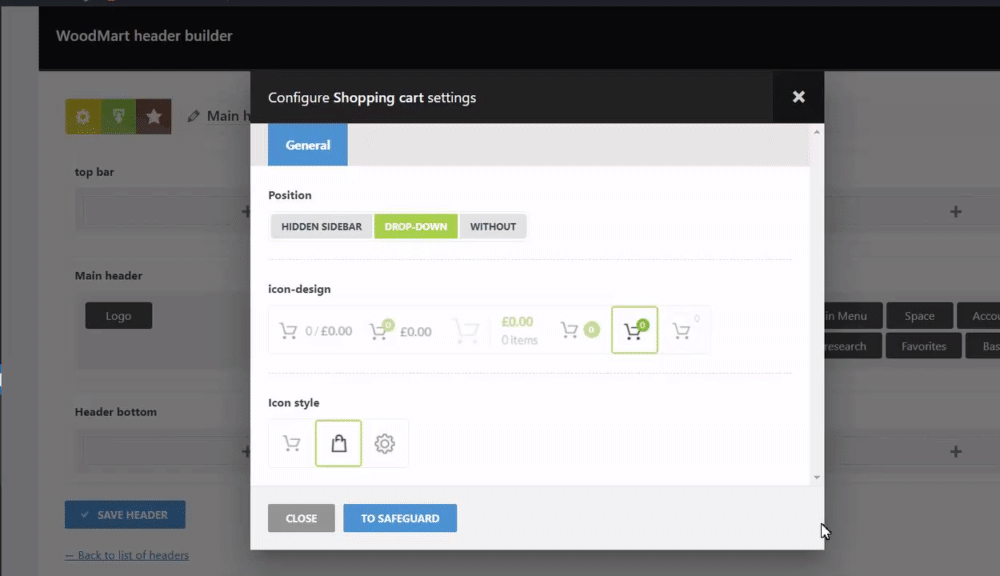Click pencil edit icon near Main header name
The width and height of the screenshot is (1000, 576).
coord(193,116)
